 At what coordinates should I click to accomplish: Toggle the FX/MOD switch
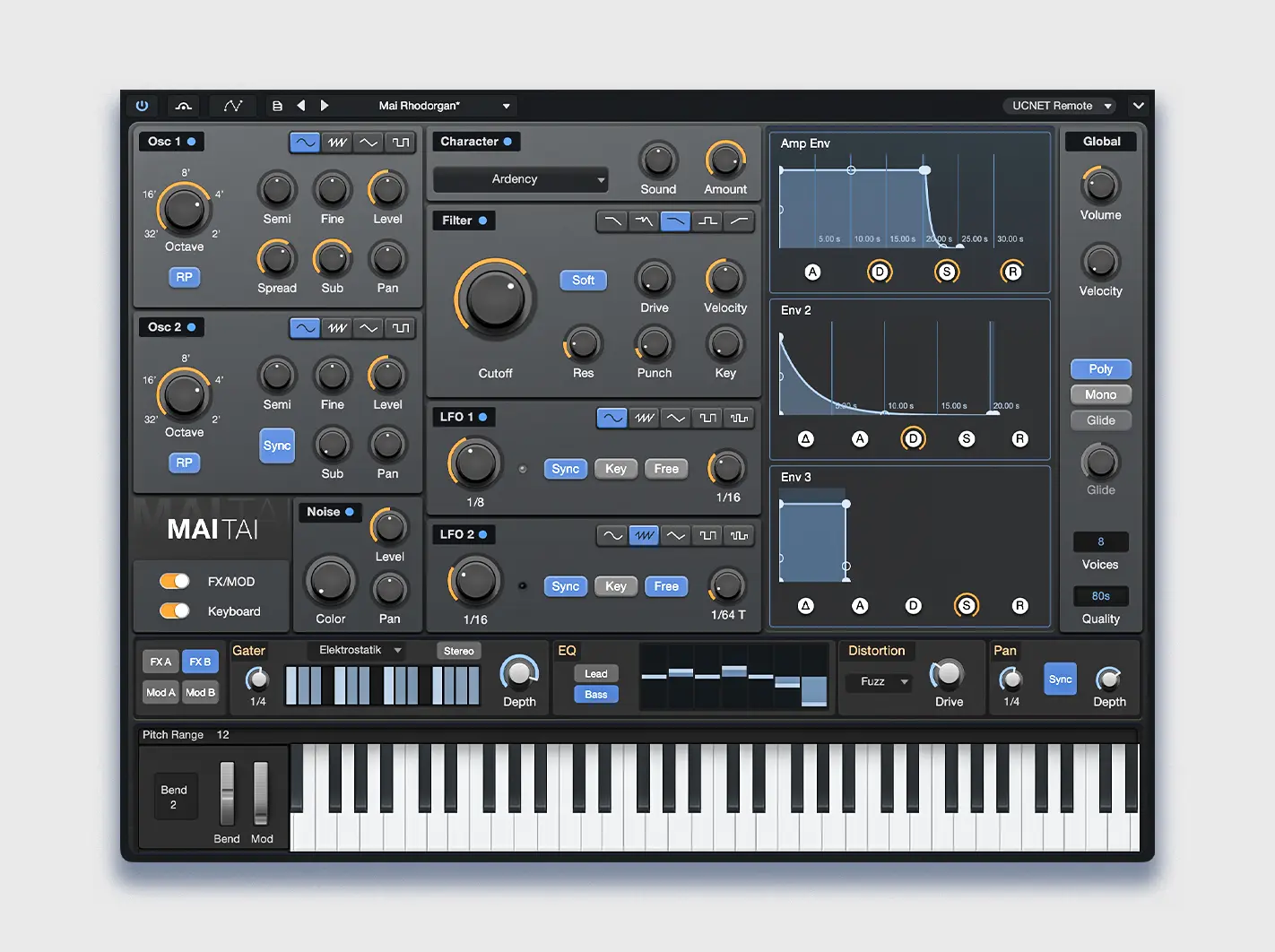(x=175, y=581)
